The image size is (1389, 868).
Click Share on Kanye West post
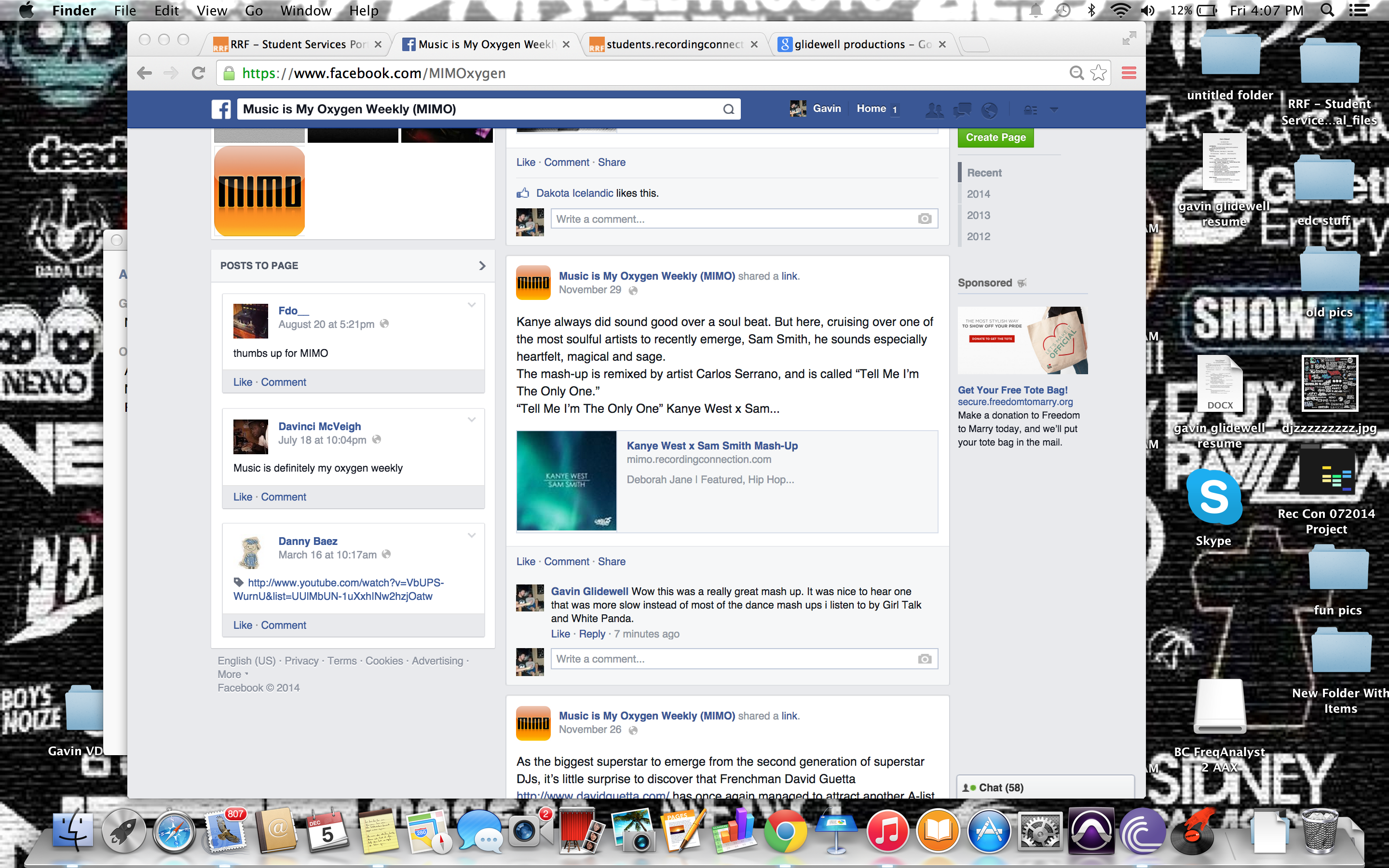tap(611, 561)
